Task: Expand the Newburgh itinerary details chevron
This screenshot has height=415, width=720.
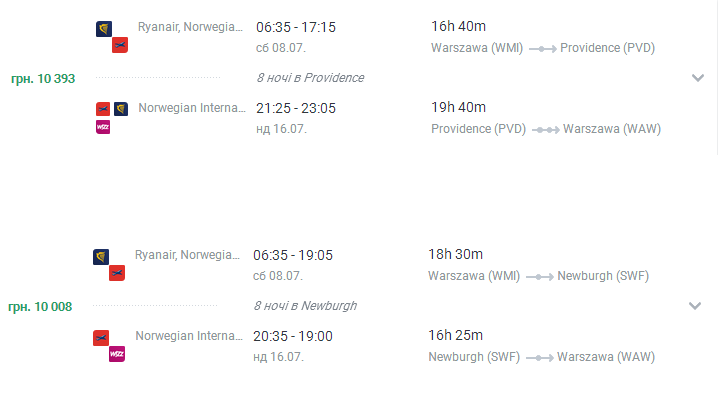Action: coord(695,306)
